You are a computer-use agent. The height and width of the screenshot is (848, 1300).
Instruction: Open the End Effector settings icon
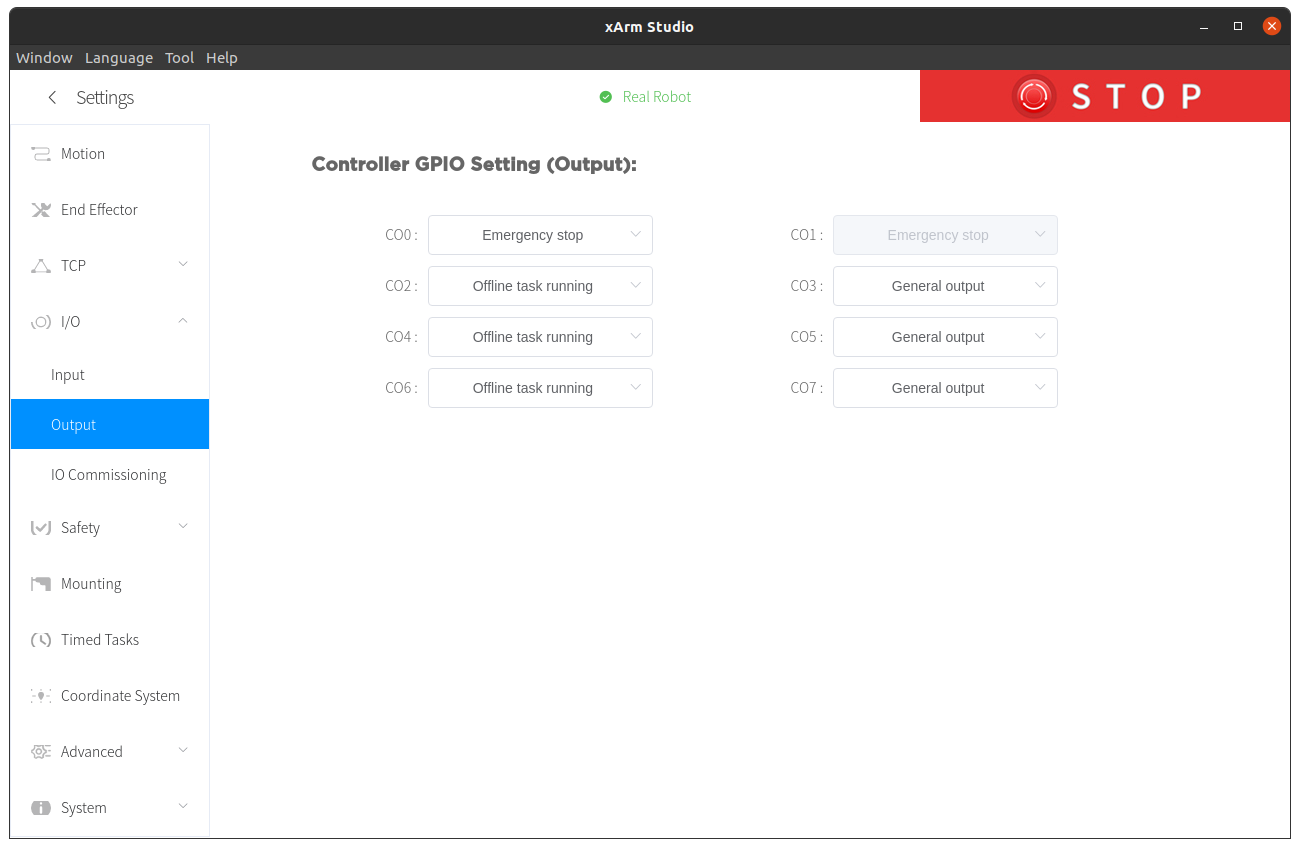[40, 209]
